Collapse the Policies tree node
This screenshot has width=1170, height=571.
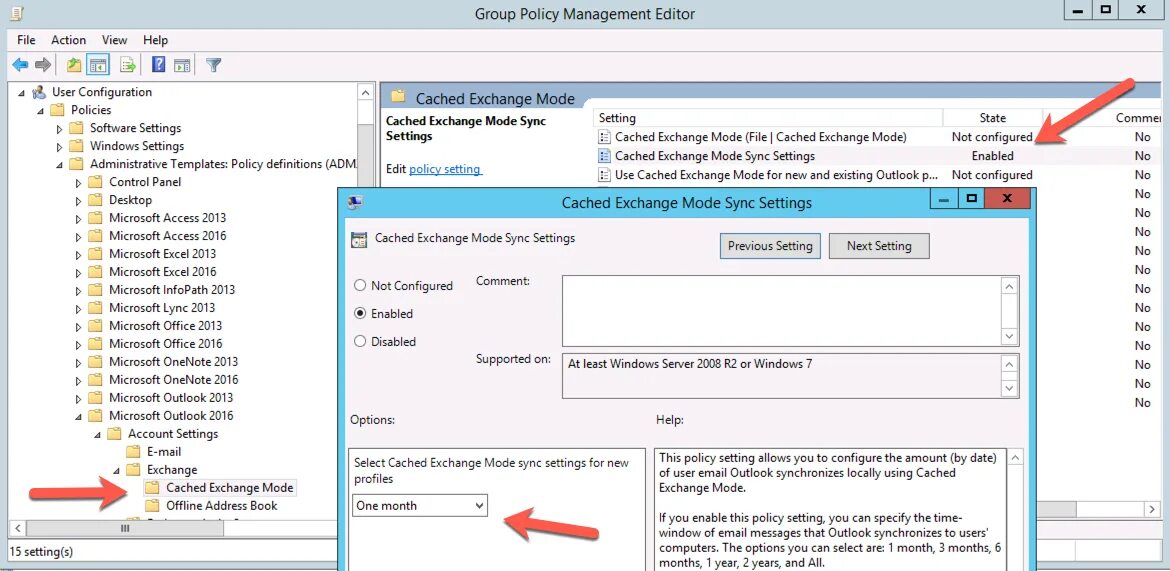tap(41, 110)
